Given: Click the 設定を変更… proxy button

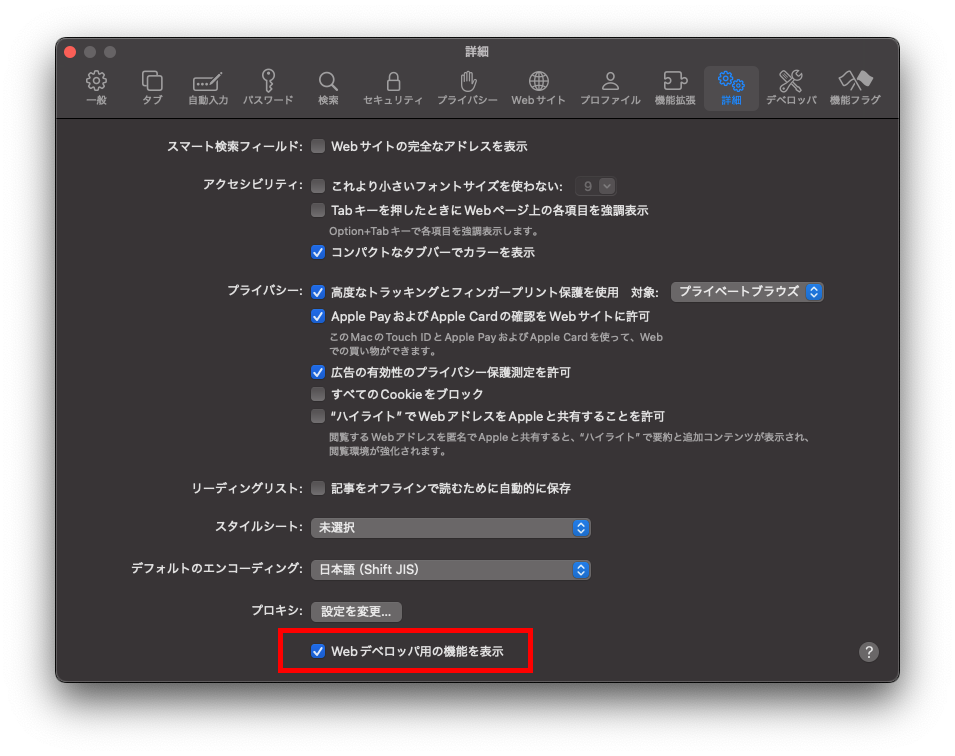Looking at the screenshot, I should point(356,612).
